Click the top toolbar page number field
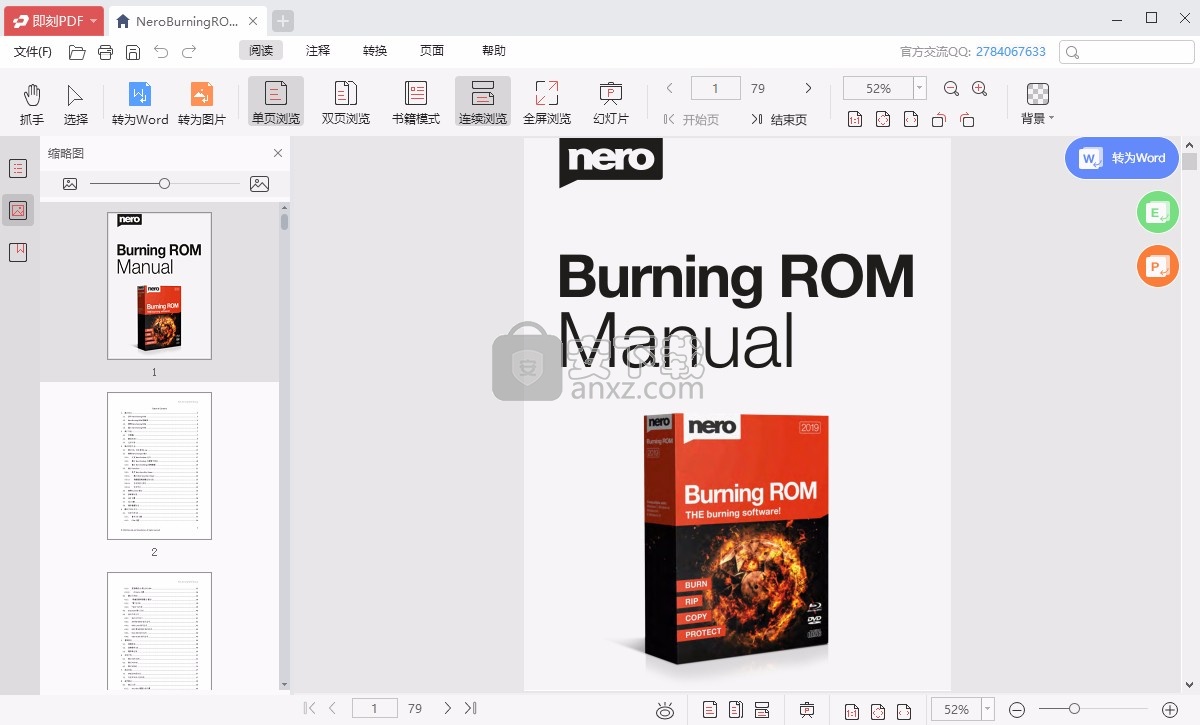 coord(716,89)
